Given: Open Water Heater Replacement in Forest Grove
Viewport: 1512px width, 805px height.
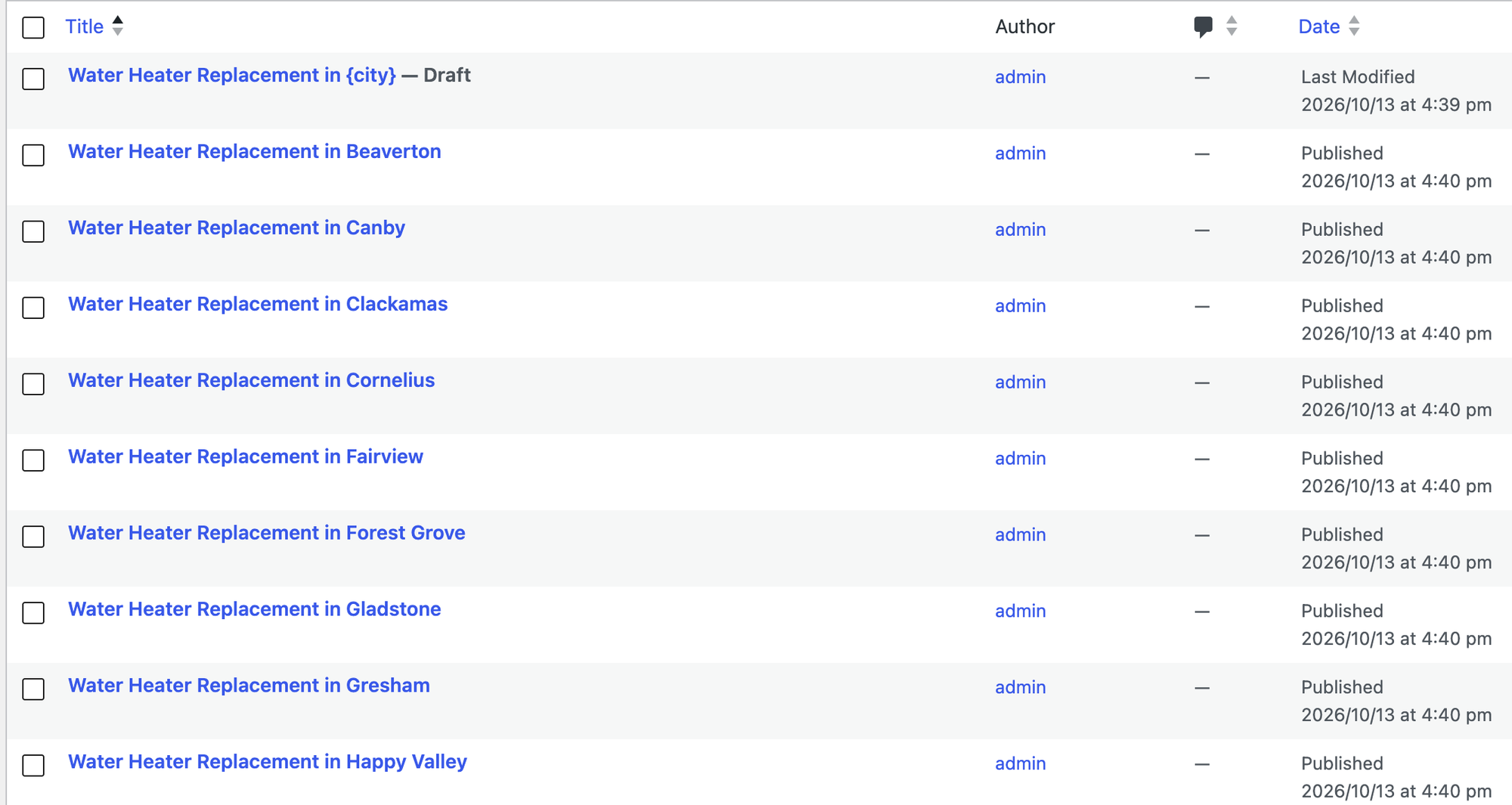Looking at the screenshot, I should (x=267, y=533).
